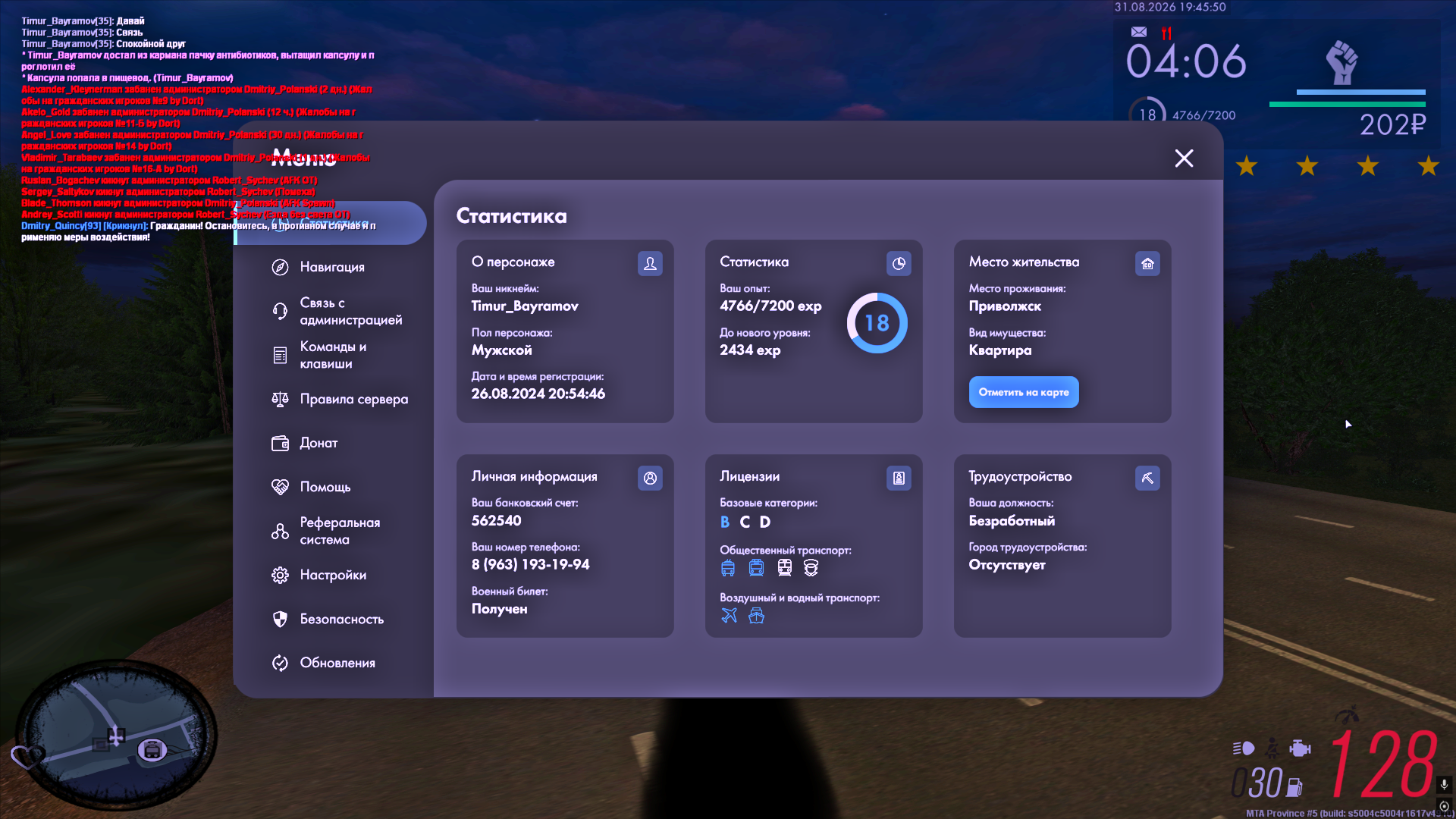Open Связь с администрацией headset item
1456x819 pixels.
[337, 311]
